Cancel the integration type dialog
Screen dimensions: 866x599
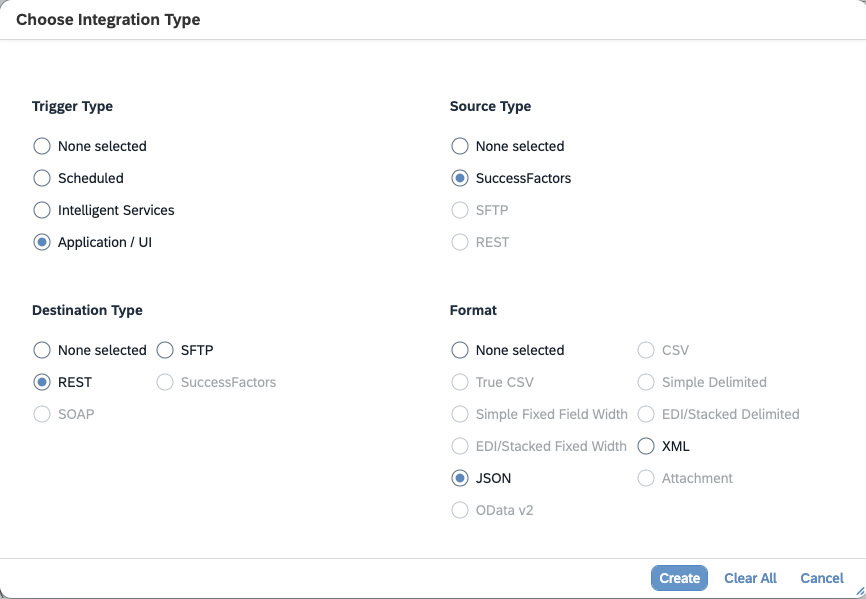point(822,578)
